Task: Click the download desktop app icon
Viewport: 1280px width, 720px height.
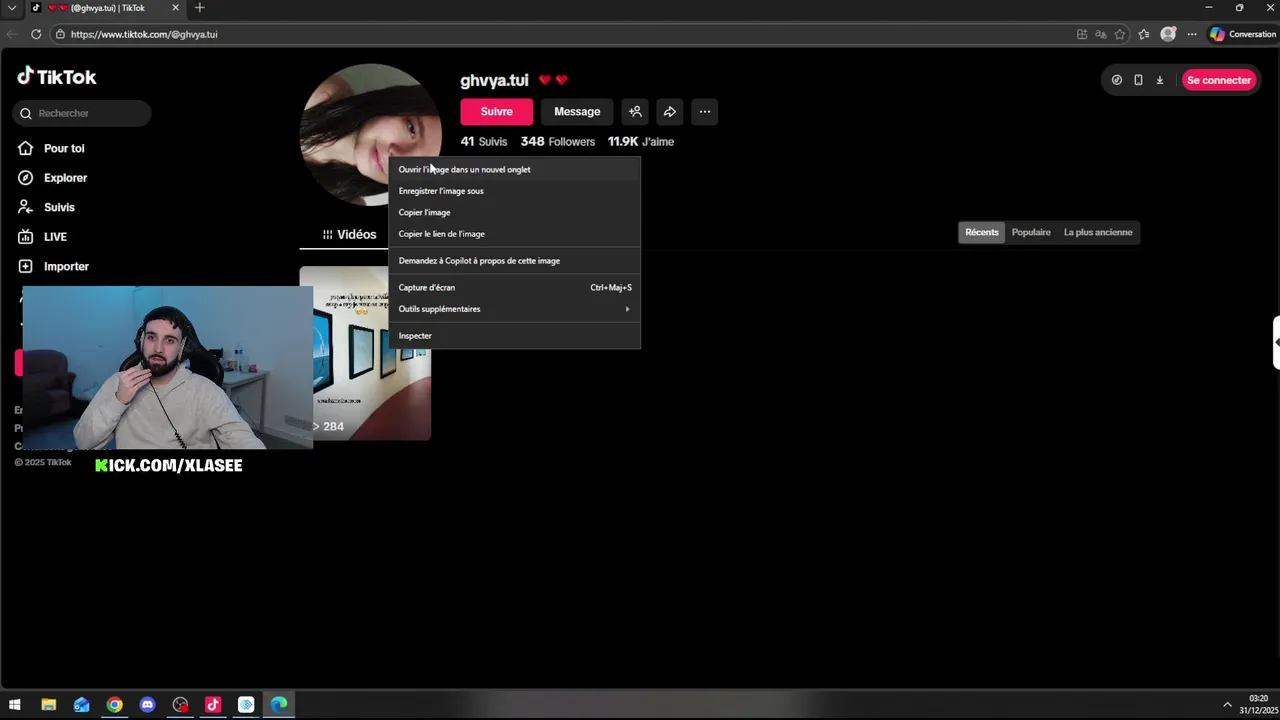Action: 1160,80
